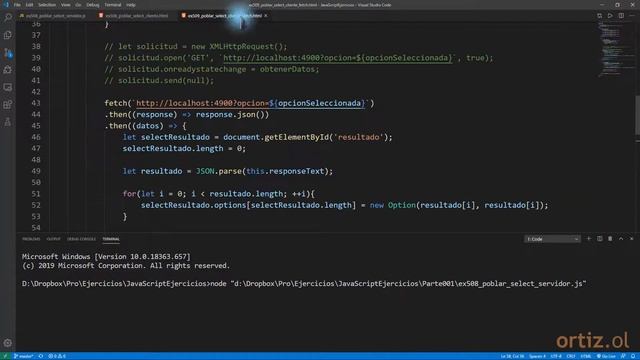This screenshot has width=640, height=360.
Task: Click 'new Option' on line 52
Action: coord(392,205)
